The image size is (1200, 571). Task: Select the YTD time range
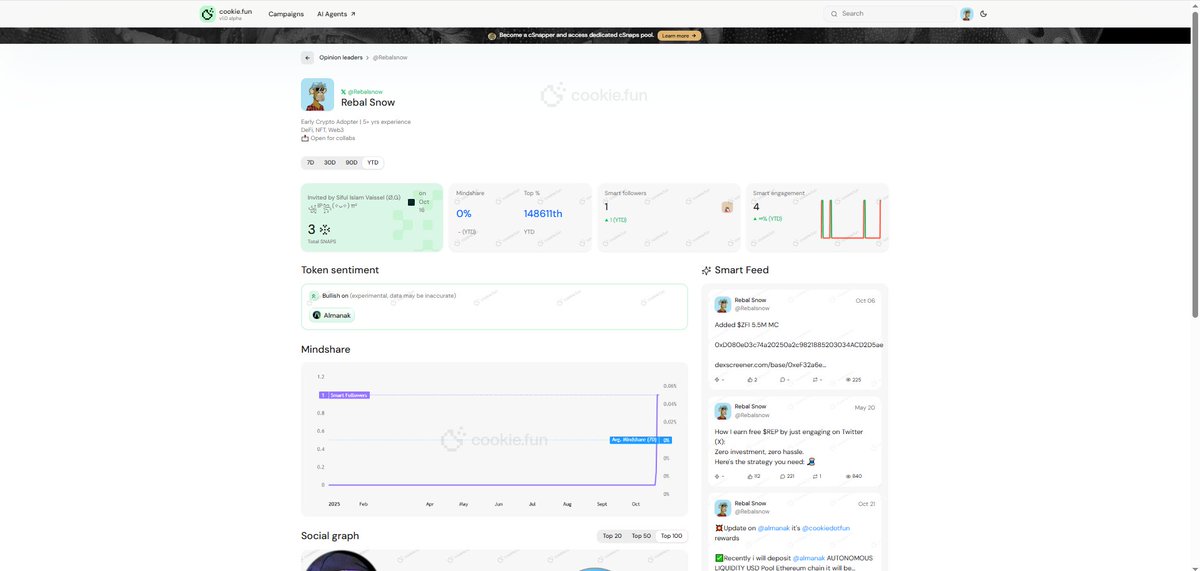pos(373,162)
